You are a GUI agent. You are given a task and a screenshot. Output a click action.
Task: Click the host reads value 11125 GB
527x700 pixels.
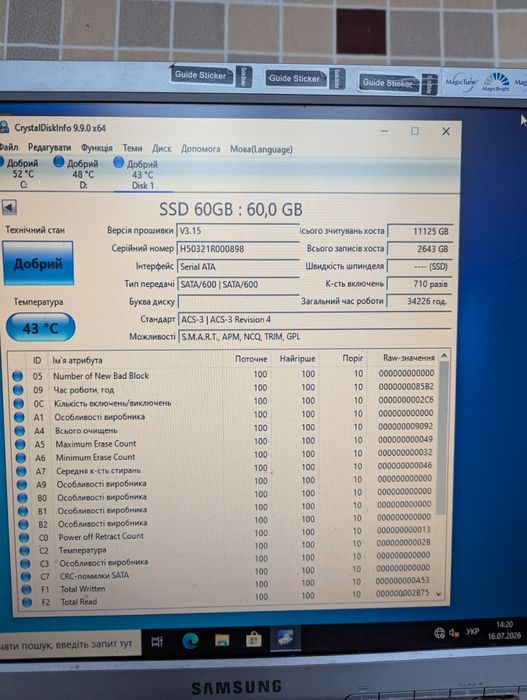tap(419, 231)
